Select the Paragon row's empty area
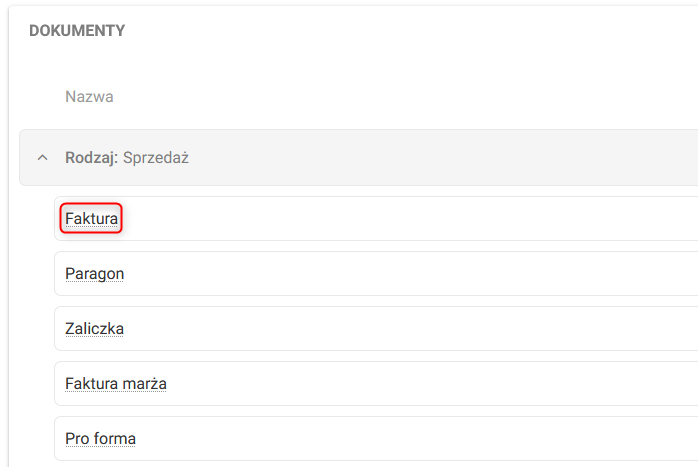 (x=400, y=273)
